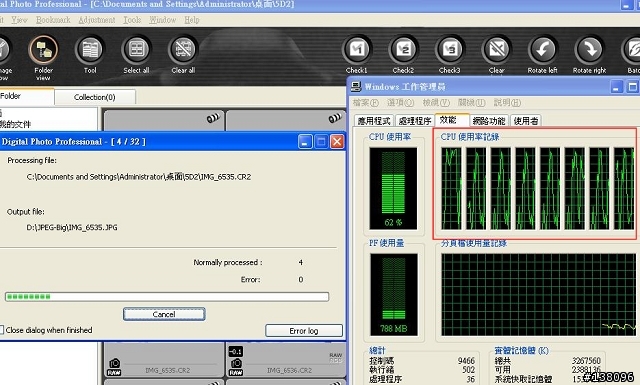Open Window menu

pyautogui.click(x=162, y=20)
